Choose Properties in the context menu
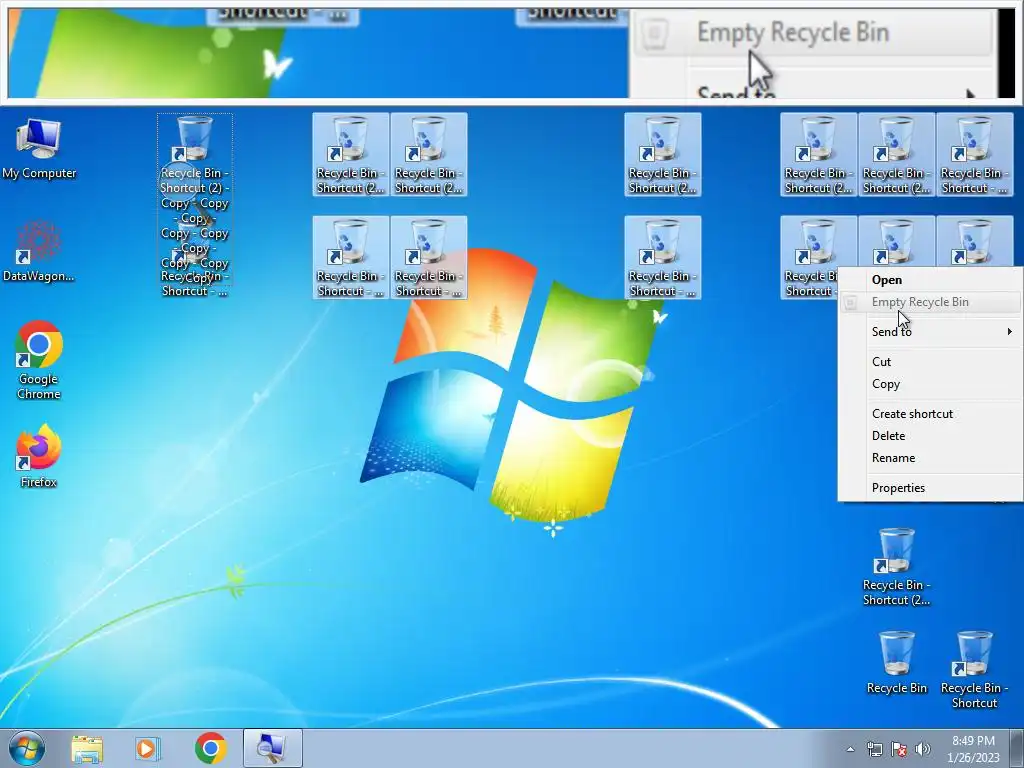 coord(931,488)
